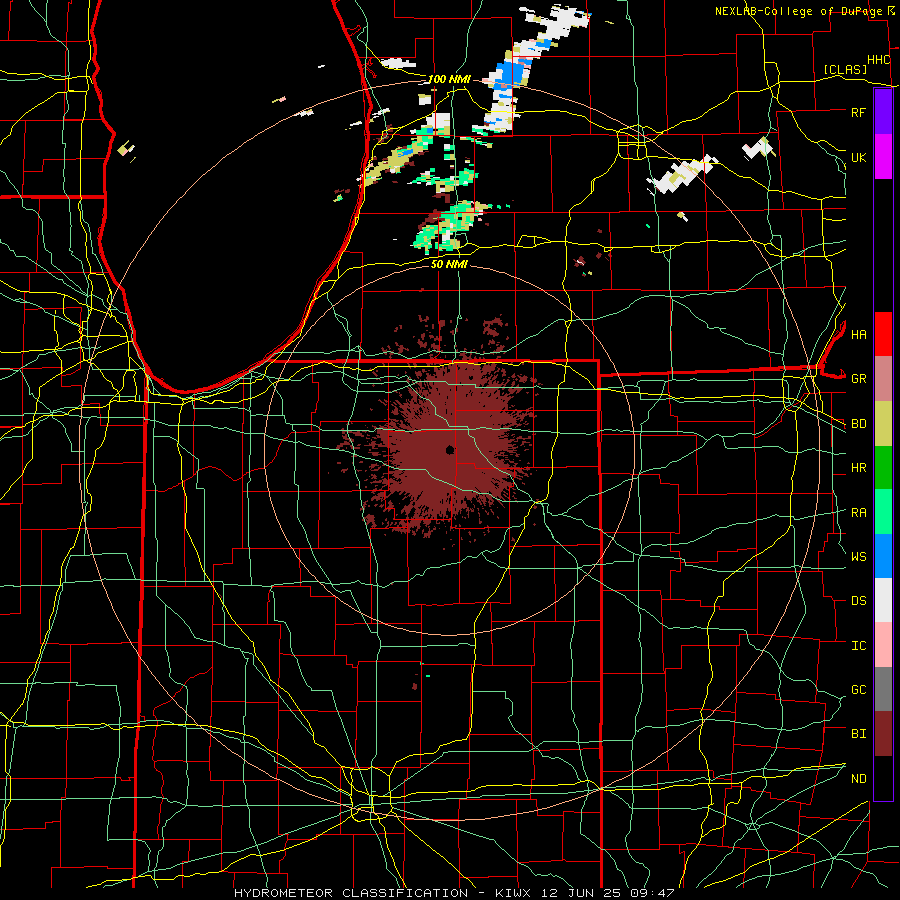This screenshot has height=900, width=900.
Task: Click the ND legend label
Action: click(858, 778)
